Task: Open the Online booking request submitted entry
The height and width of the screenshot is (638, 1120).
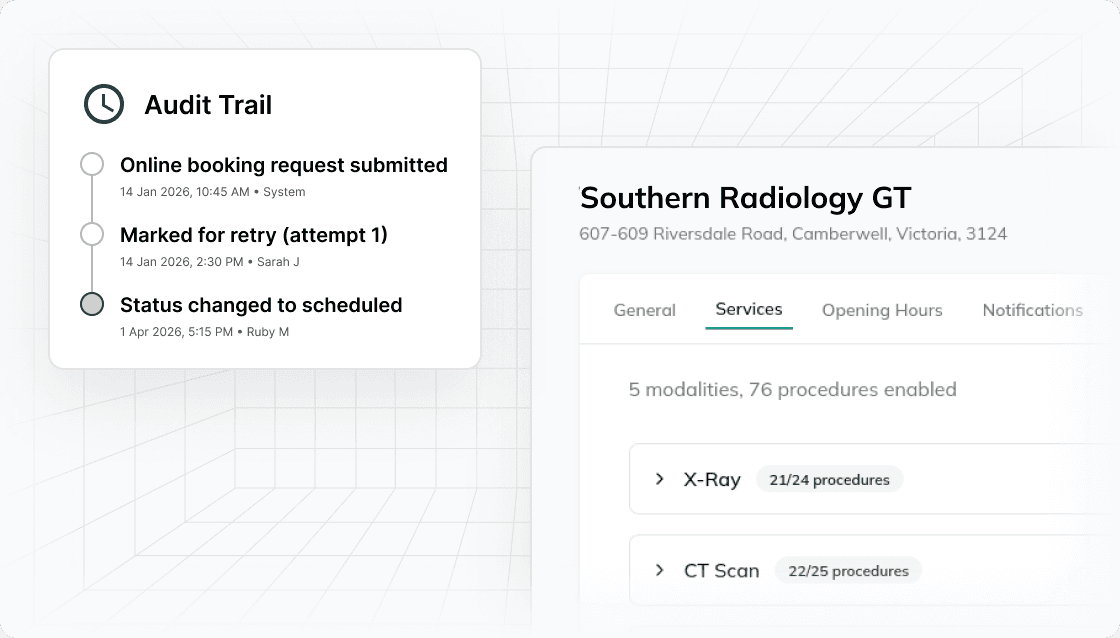Action: [283, 165]
